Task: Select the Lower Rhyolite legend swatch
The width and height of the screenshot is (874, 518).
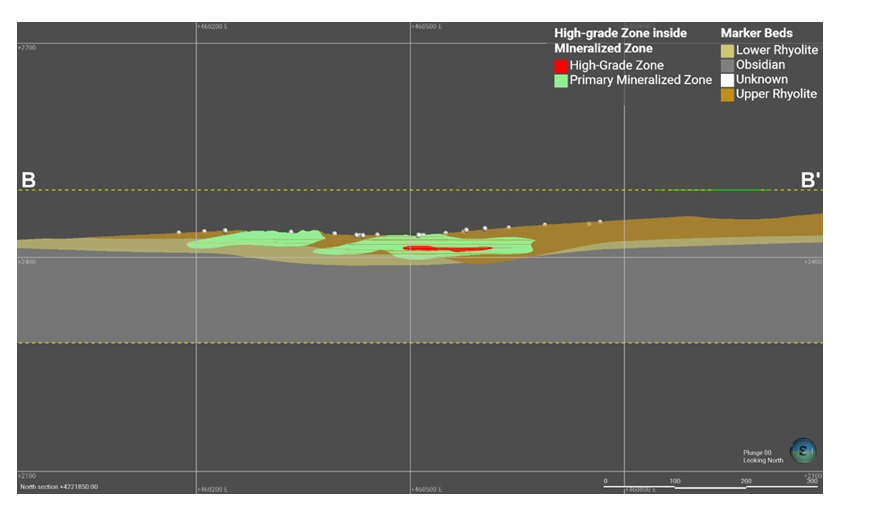Action: tap(727, 51)
